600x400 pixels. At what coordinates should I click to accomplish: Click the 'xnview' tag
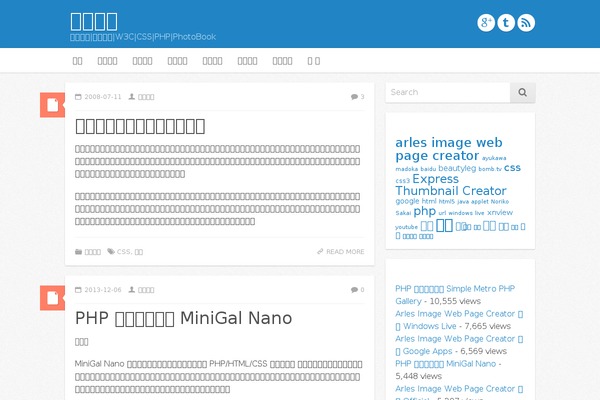(500, 212)
